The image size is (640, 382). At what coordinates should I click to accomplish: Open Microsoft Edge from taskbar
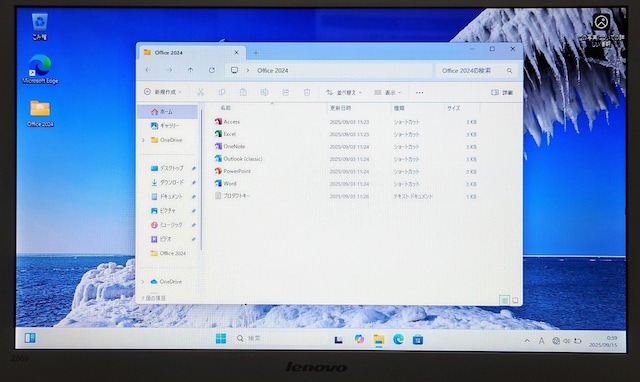click(x=398, y=339)
